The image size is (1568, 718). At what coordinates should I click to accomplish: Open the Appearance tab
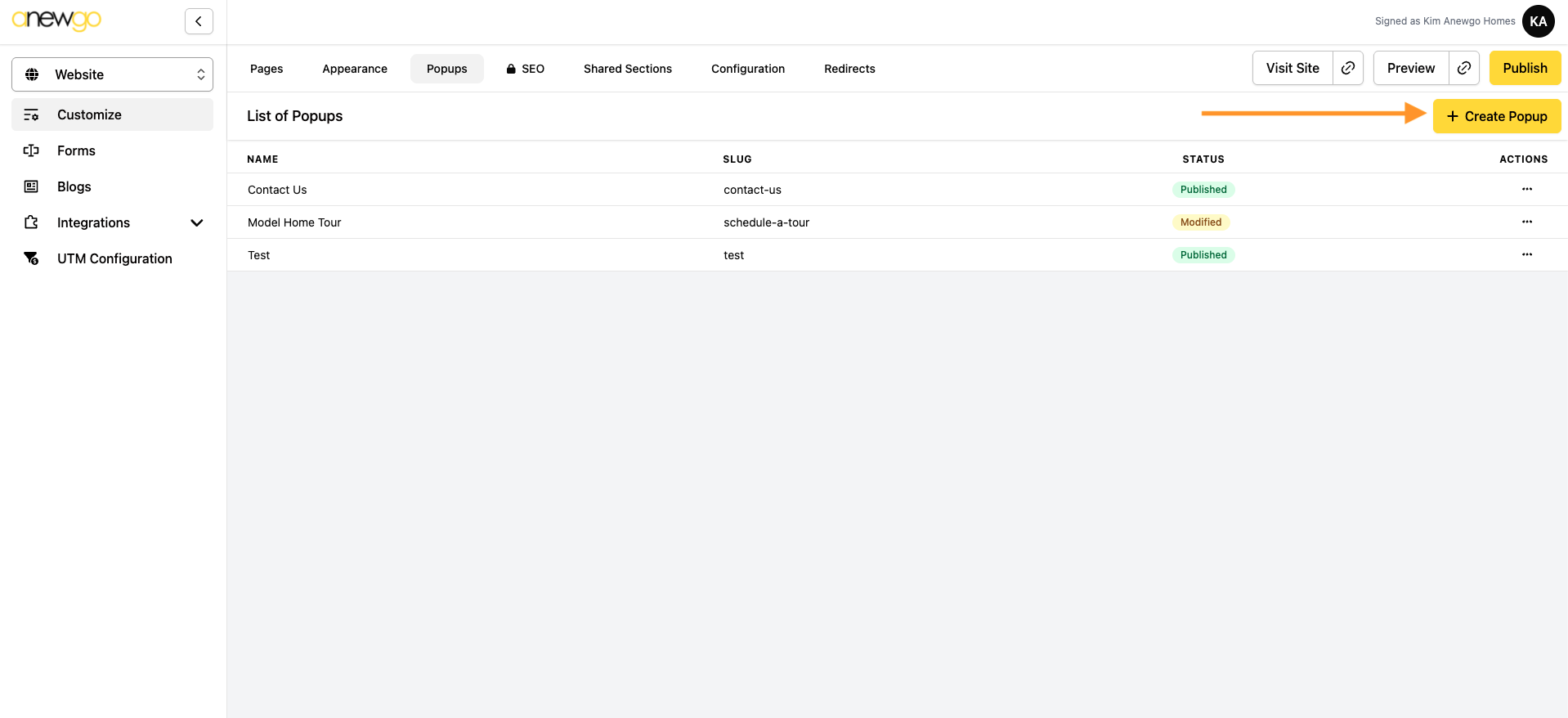point(355,69)
